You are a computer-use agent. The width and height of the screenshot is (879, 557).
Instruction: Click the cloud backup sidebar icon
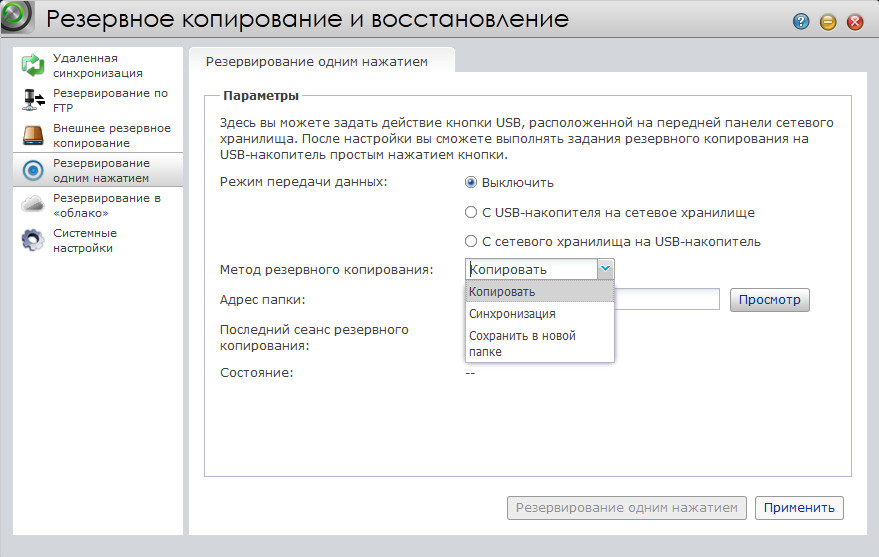click(34, 205)
